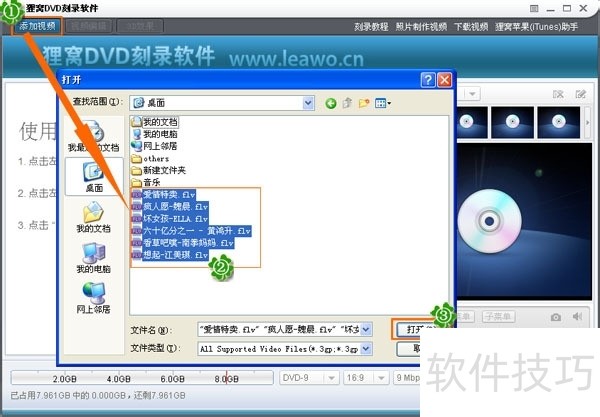Image resolution: width=600 pixels, height=417 pixels.
Task: Expand the 文件类型 dropdown arrow
Action: (x=366, y=349)
